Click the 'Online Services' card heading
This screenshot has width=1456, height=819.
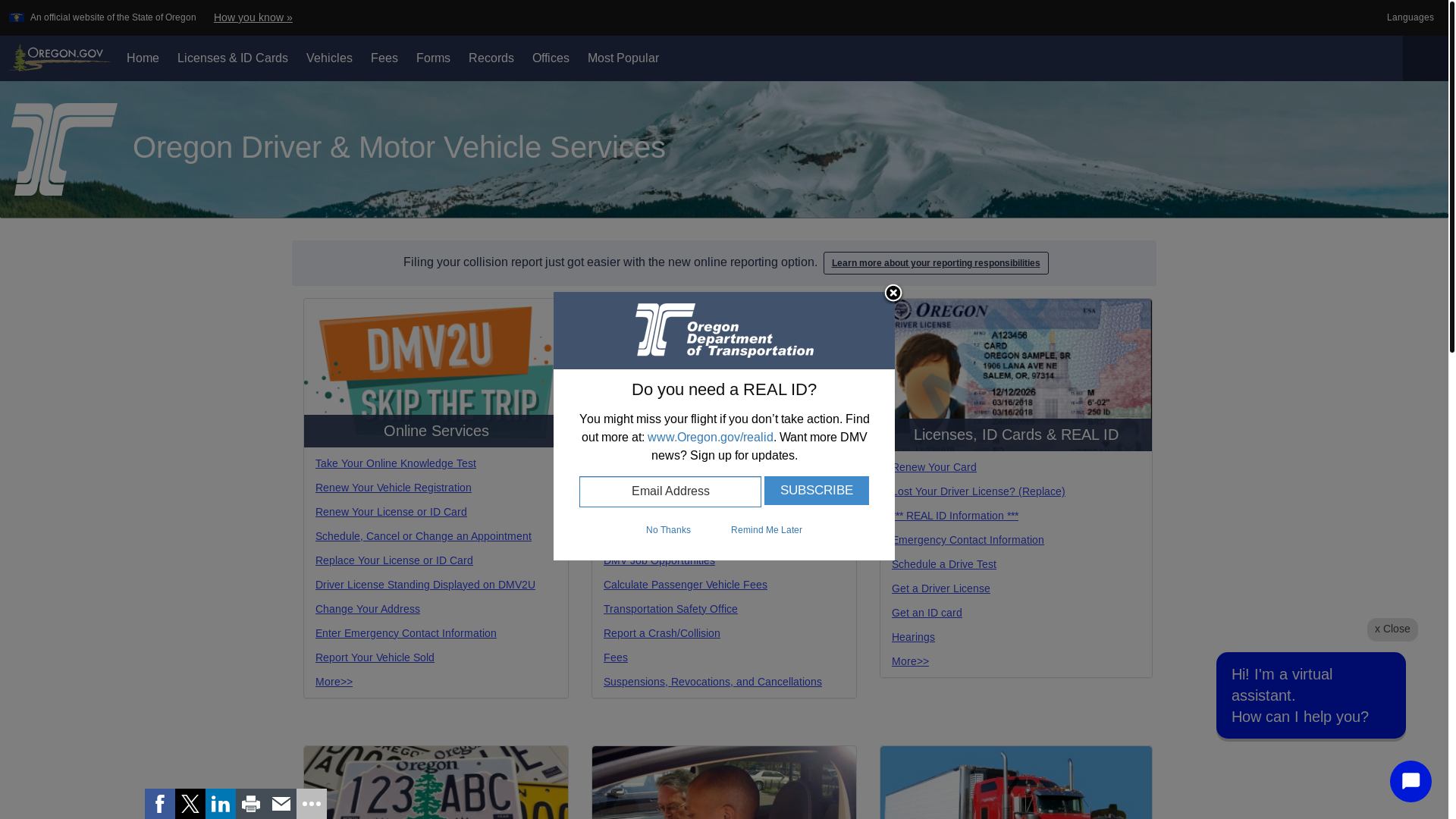tap(436, 431)
